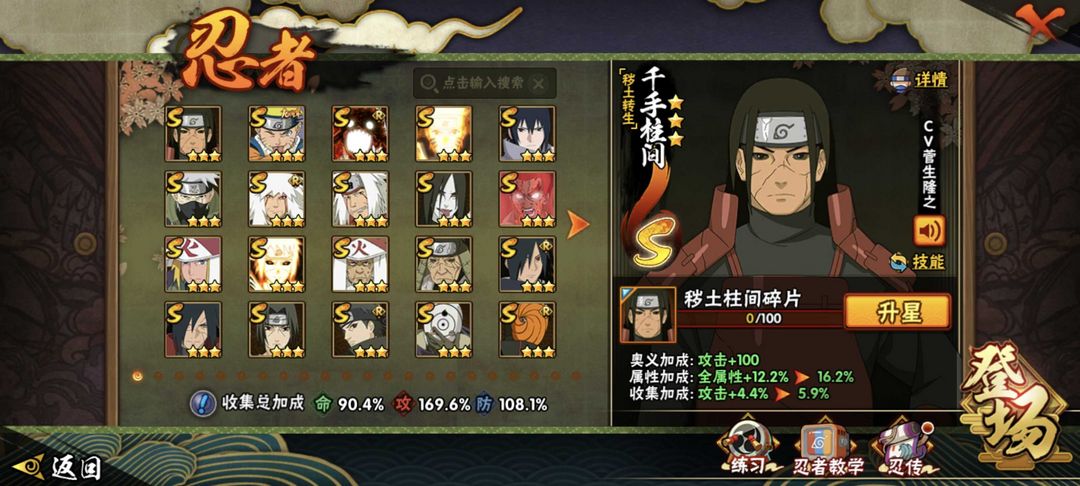Go to next ninja page arrow

coord(578,225)
